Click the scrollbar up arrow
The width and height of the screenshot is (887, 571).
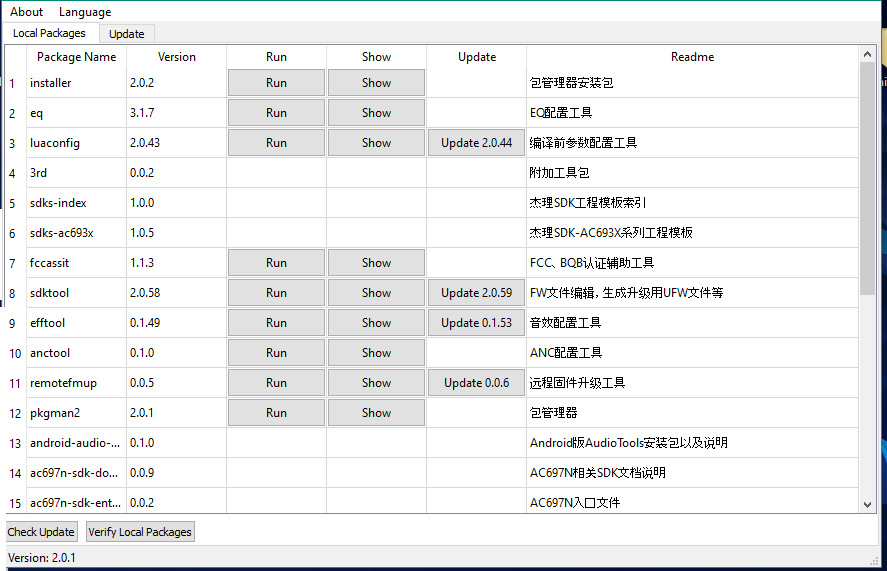pyautogui.click(x=867, y=54)
